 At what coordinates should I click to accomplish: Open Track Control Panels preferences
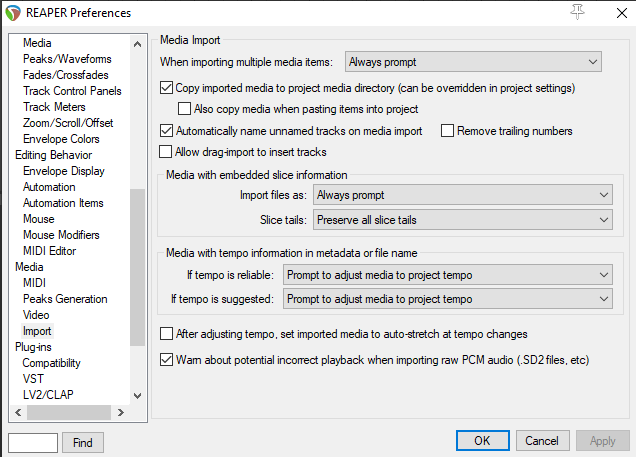(72, 91)
